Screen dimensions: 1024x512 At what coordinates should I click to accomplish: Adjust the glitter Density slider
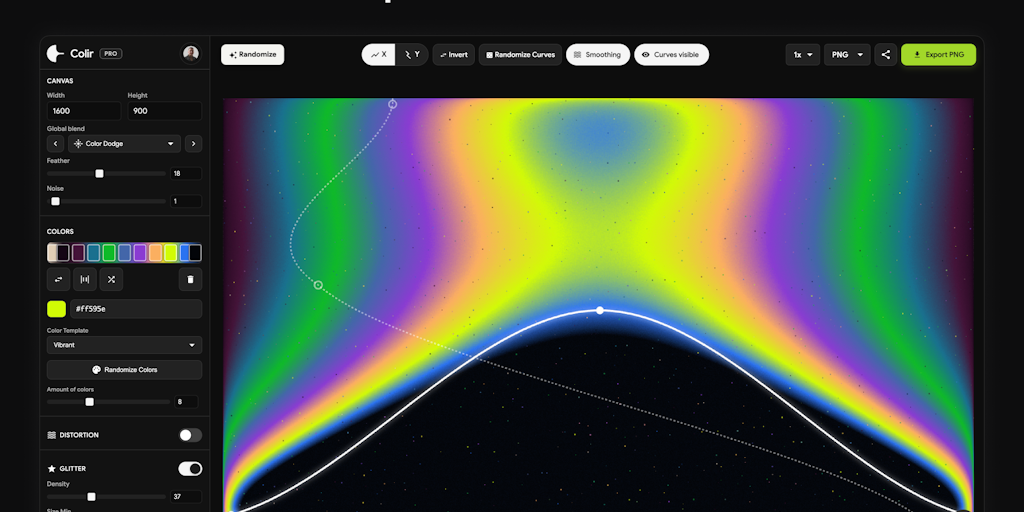(91, 497)
